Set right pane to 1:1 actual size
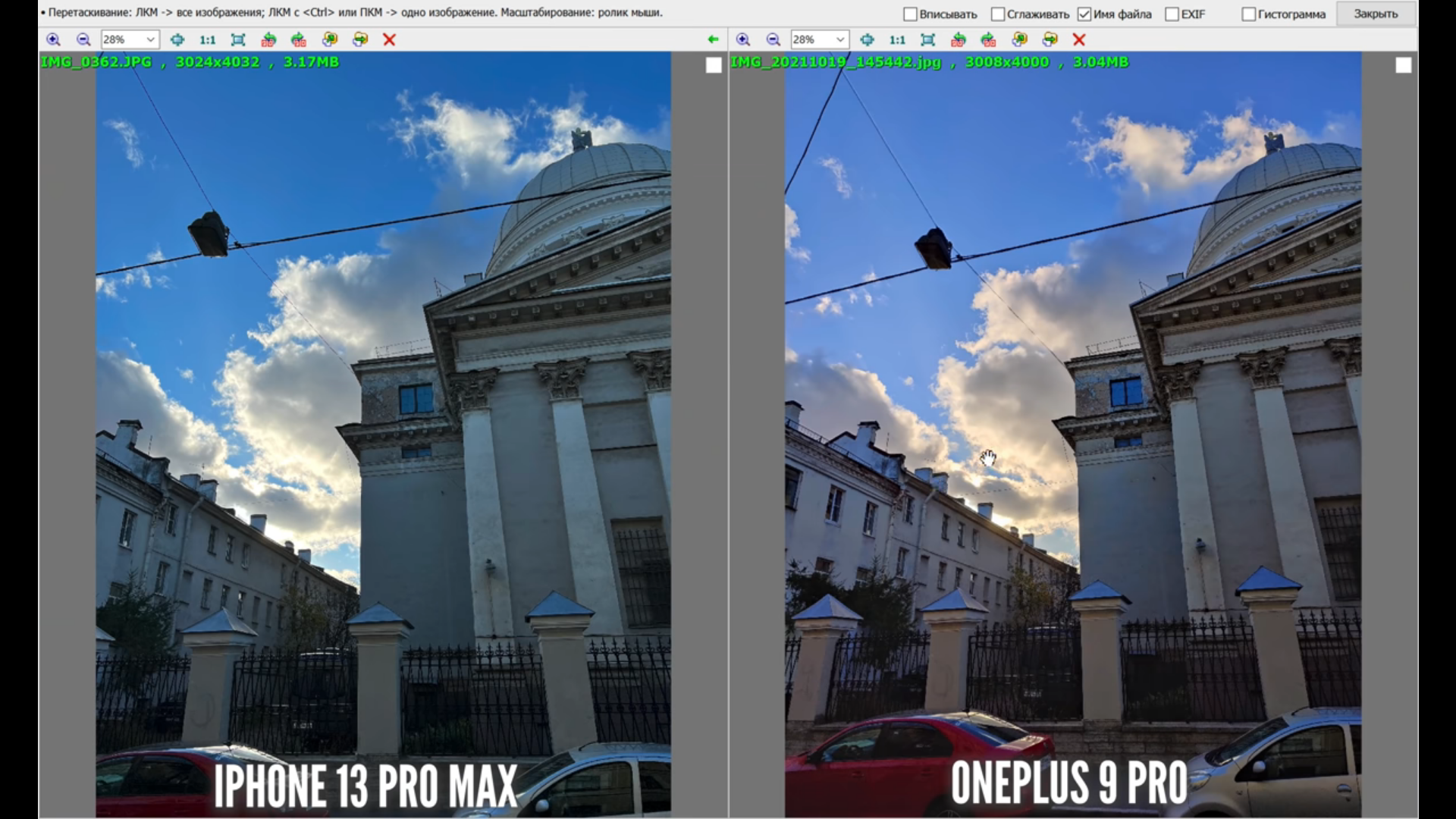 point(898,39)
